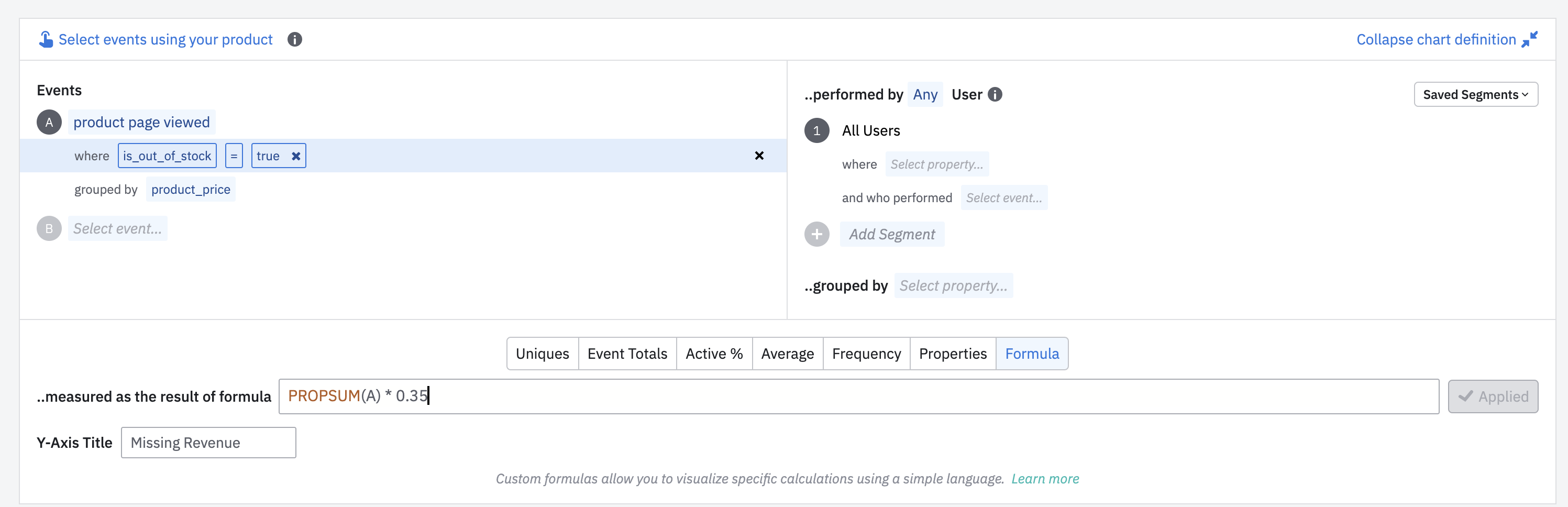
Task: Switch to the Event Totals tab
Action: (627, 354)
